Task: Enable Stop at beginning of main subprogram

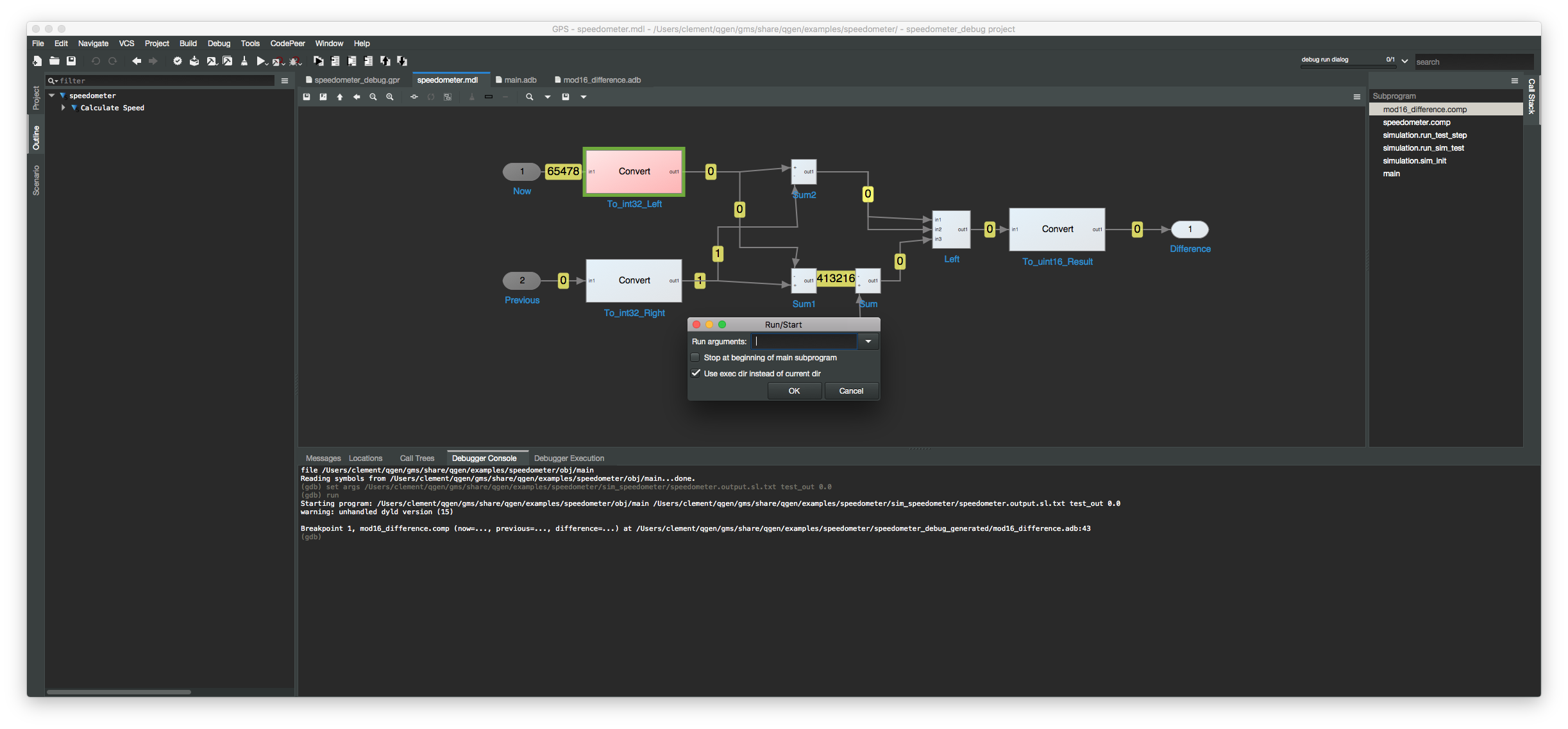Action: 695,358
